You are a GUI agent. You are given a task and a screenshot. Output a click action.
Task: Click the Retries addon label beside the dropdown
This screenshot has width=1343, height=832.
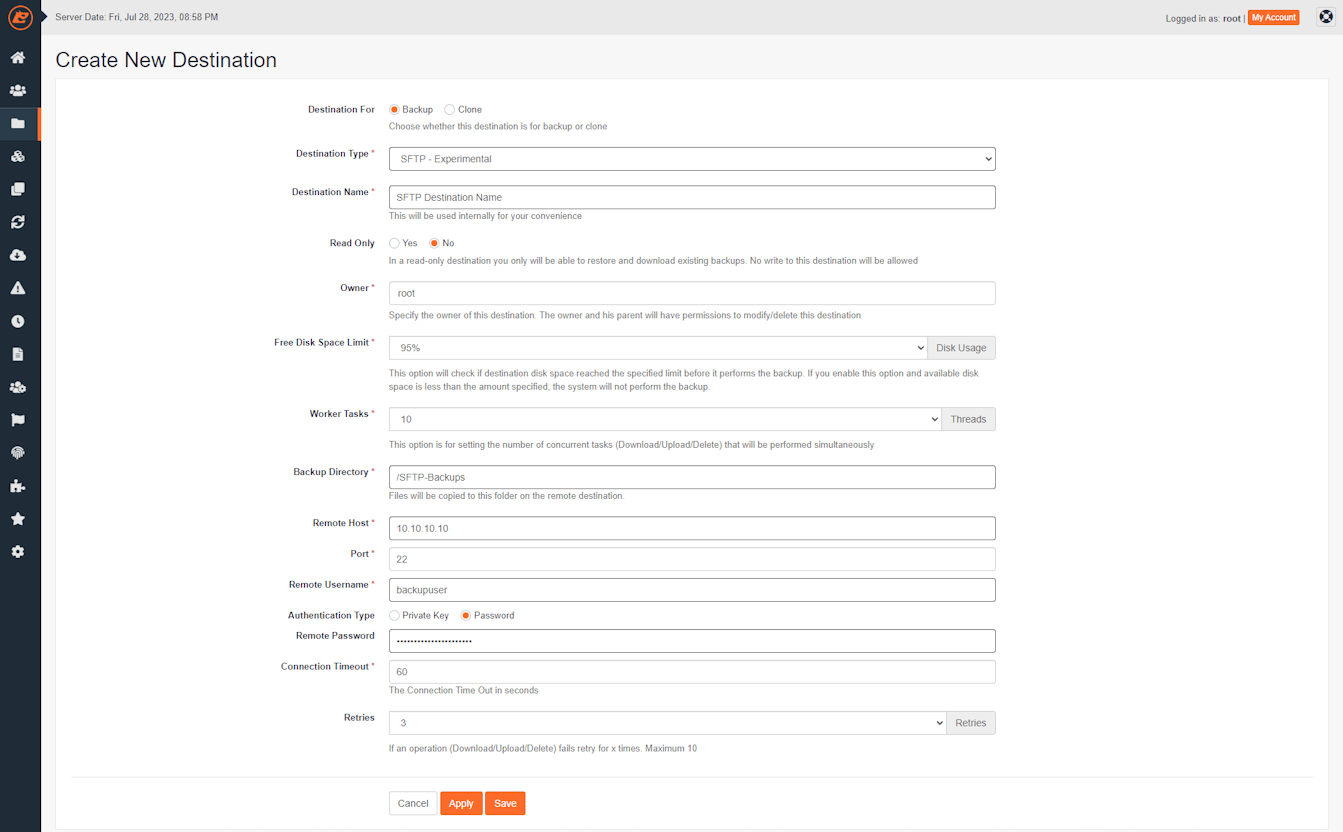970,723
